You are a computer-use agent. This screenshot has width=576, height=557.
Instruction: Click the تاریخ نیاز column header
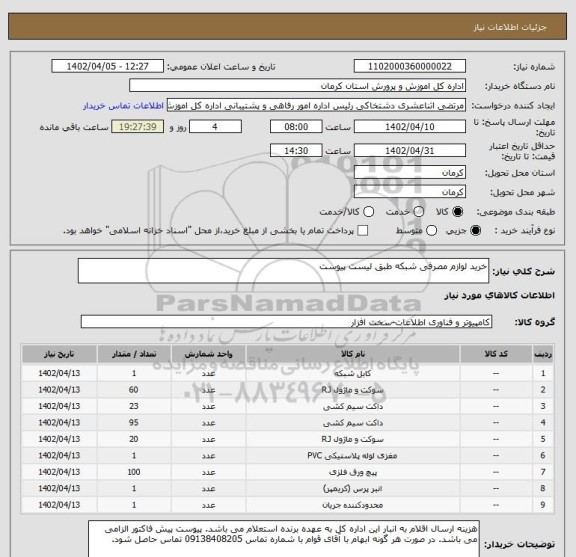click(59, 354)
